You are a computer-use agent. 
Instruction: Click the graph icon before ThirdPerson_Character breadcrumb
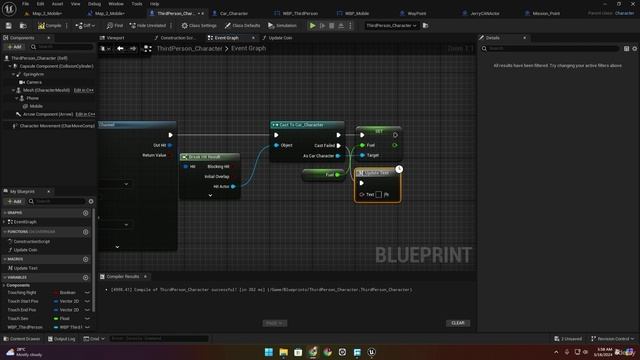148,49
